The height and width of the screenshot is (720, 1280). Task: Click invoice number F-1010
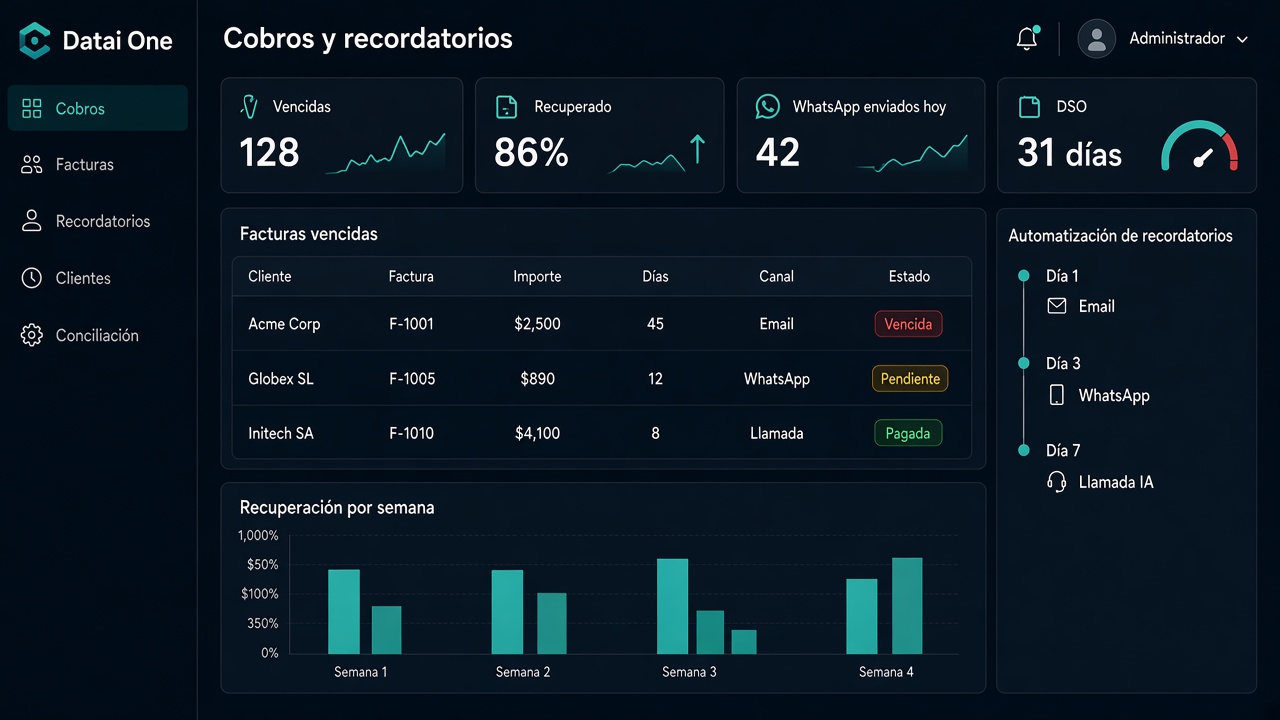(411, 433)
